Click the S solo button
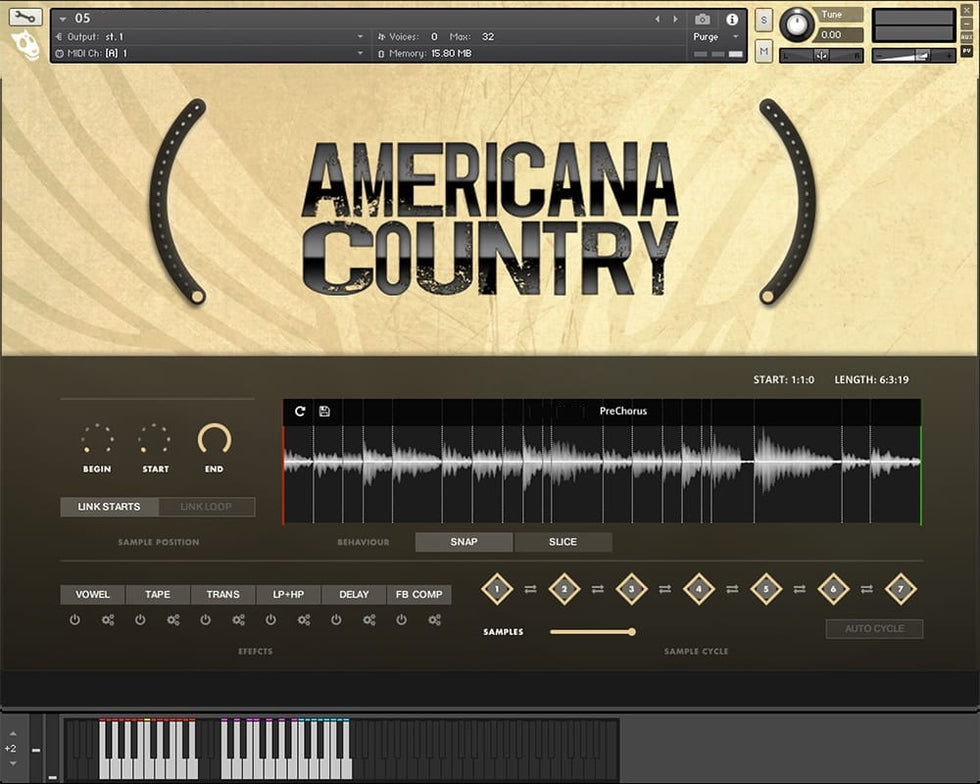Screen dimensions: 980x784 coord(763,21)
